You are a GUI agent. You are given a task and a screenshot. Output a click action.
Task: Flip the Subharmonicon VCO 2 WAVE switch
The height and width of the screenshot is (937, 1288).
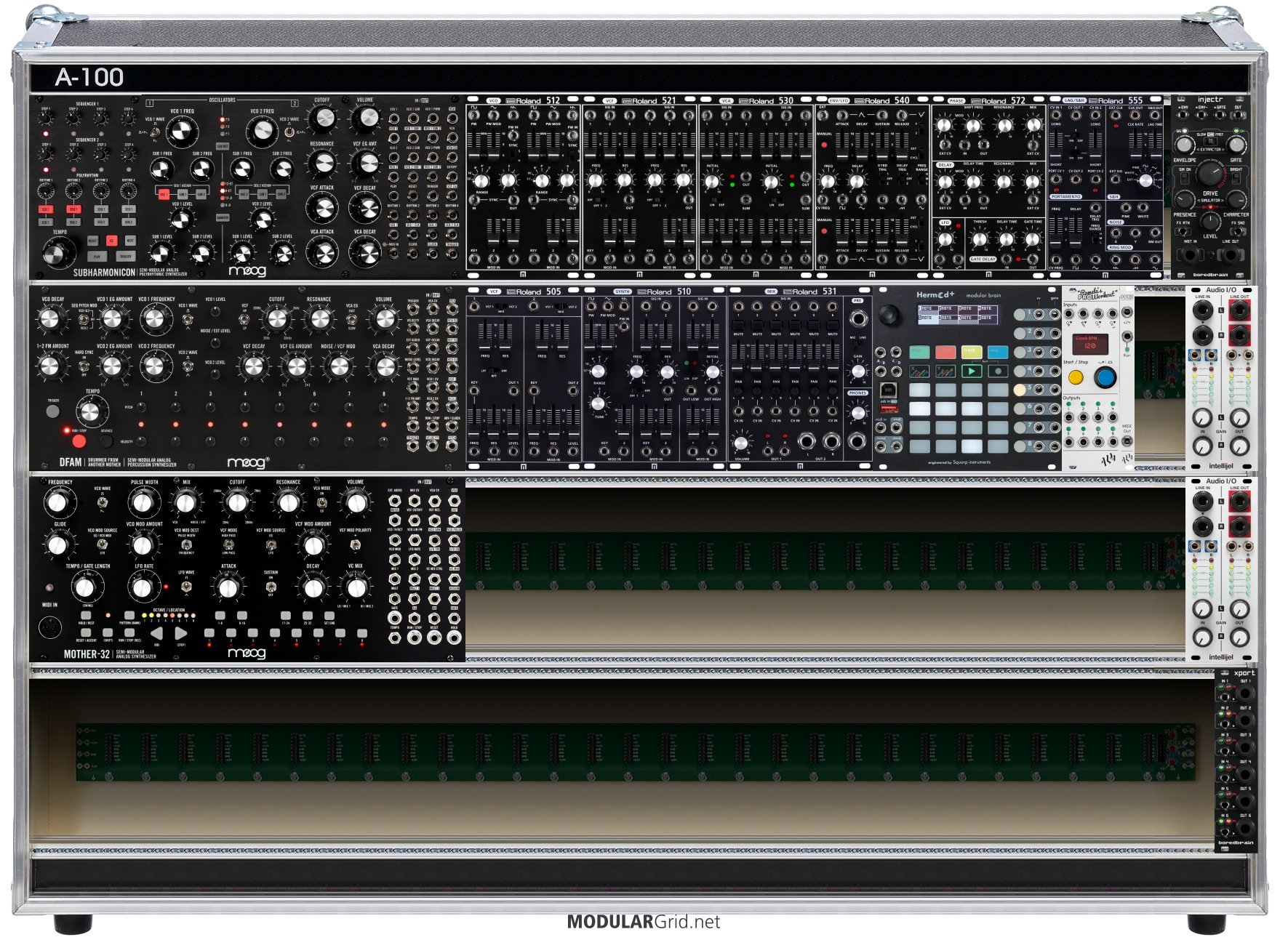click(289, 132)
